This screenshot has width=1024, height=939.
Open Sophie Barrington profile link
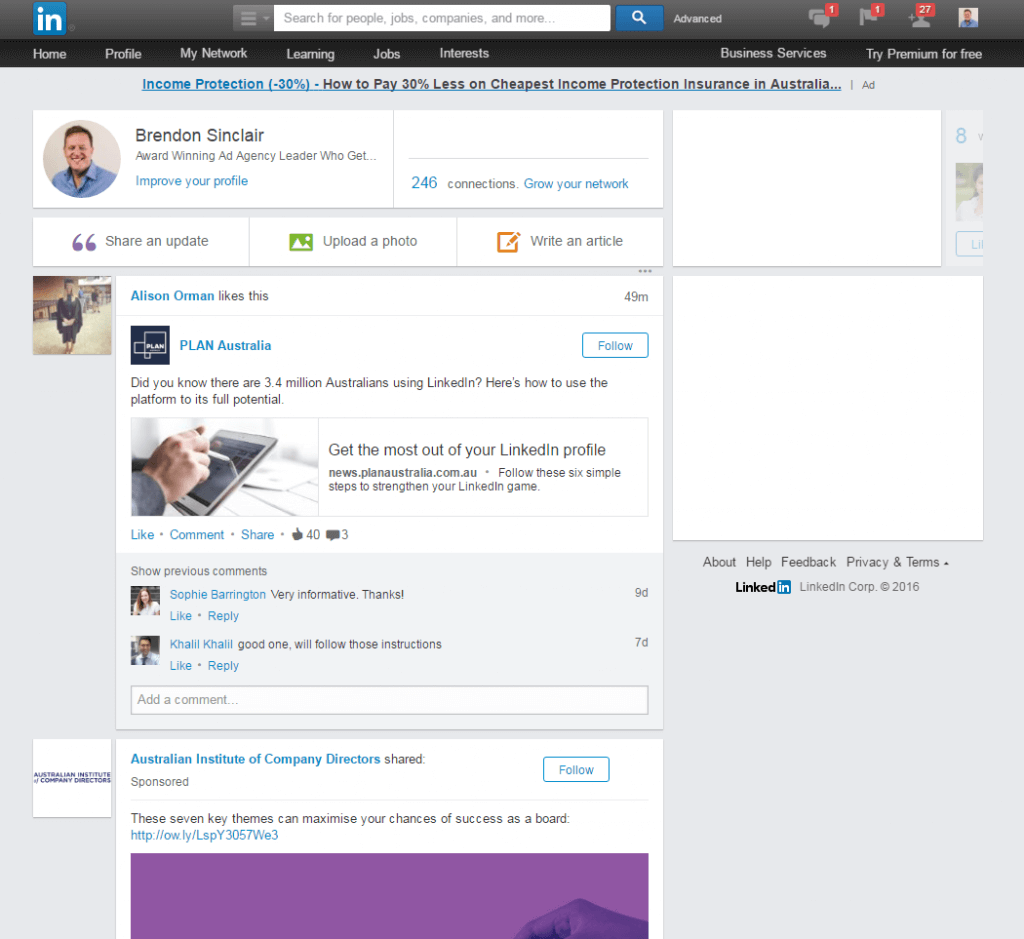coord(217,595)
